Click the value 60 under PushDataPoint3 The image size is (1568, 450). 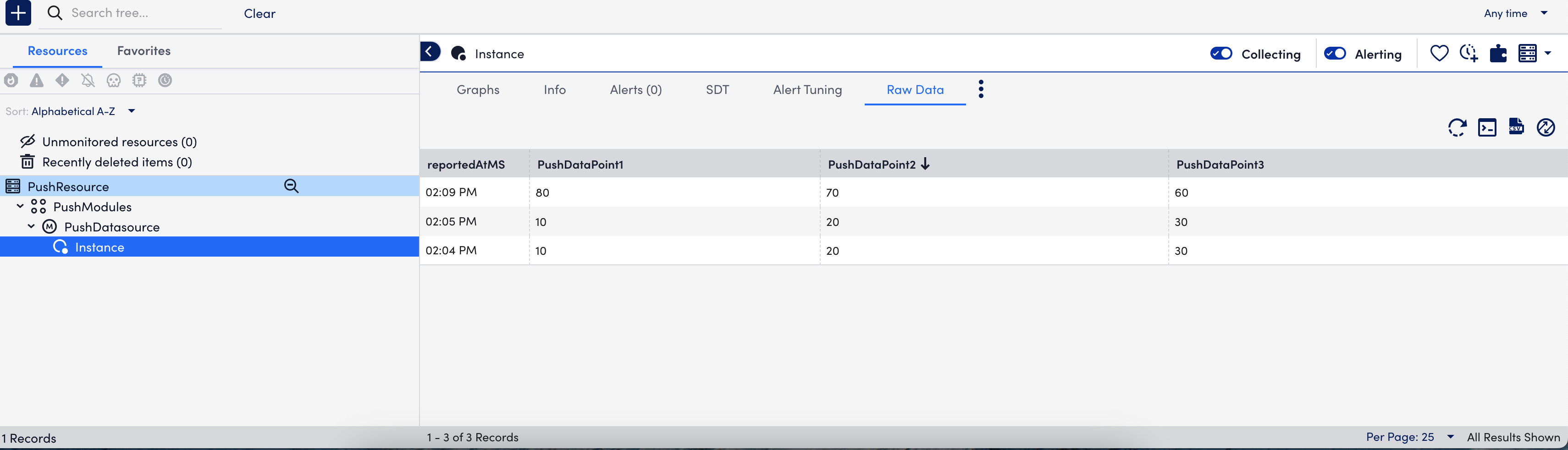click(x=1182, y=192)
